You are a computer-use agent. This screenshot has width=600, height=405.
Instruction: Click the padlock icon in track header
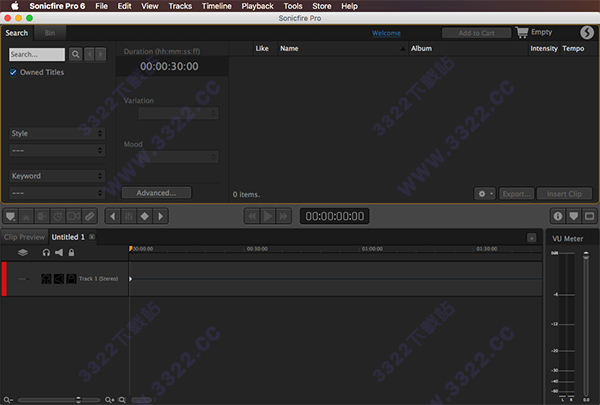pos(72,253)
